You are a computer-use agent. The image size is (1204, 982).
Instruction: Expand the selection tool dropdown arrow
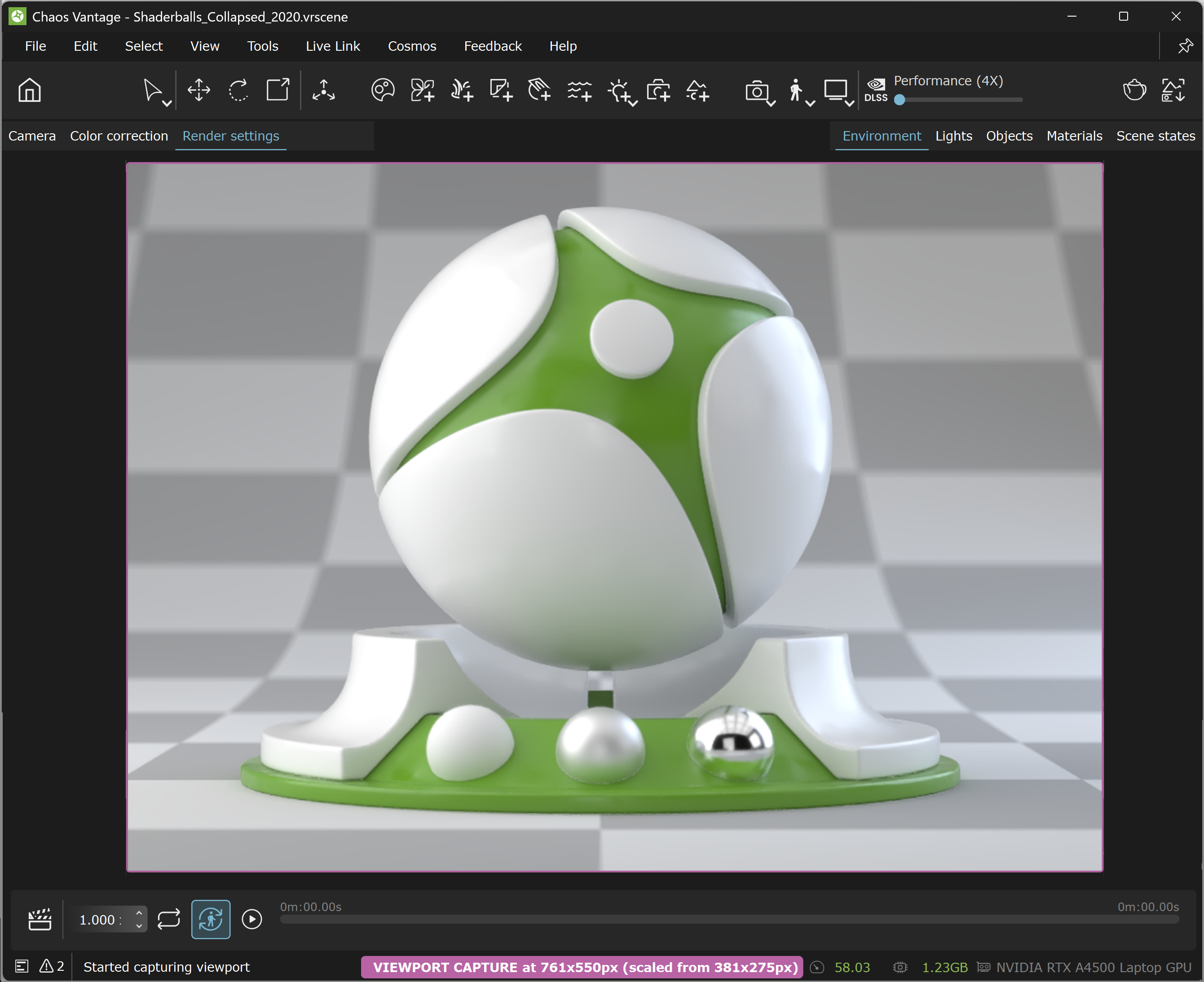pos(166,103)
